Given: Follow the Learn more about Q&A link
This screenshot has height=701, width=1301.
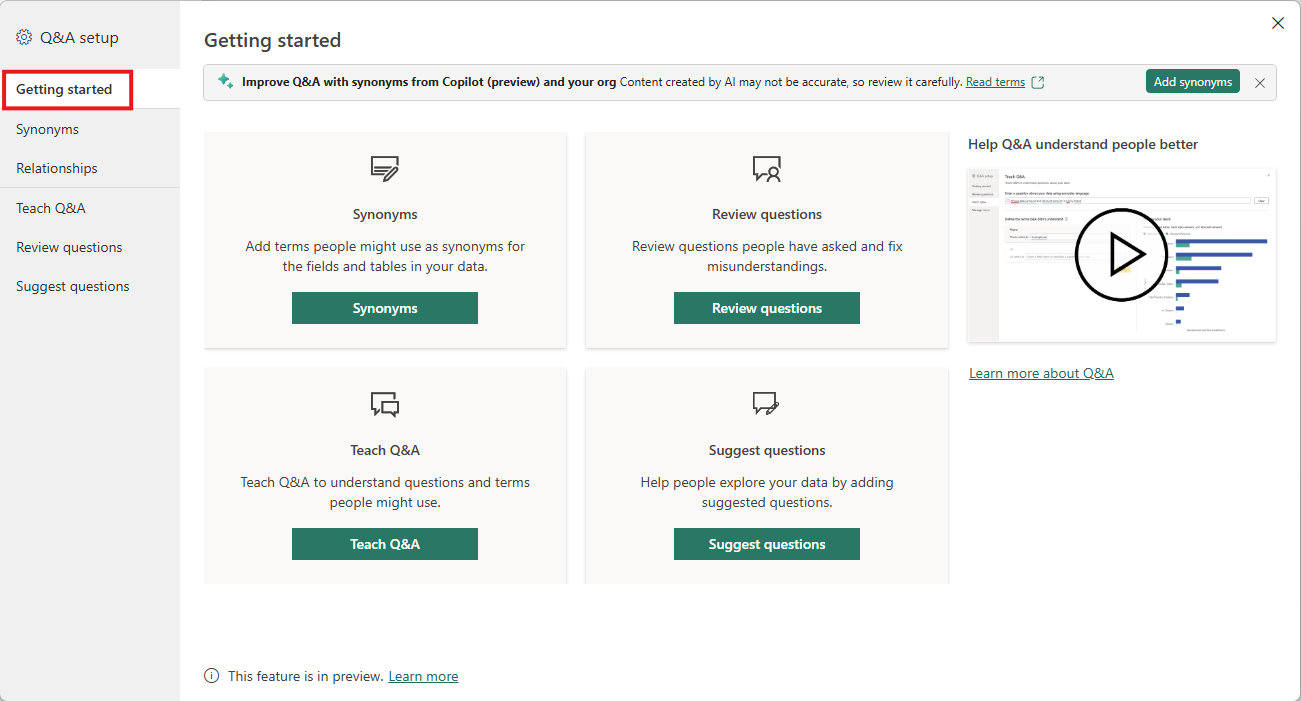Looking at the screenshot, I should 1041,373.
